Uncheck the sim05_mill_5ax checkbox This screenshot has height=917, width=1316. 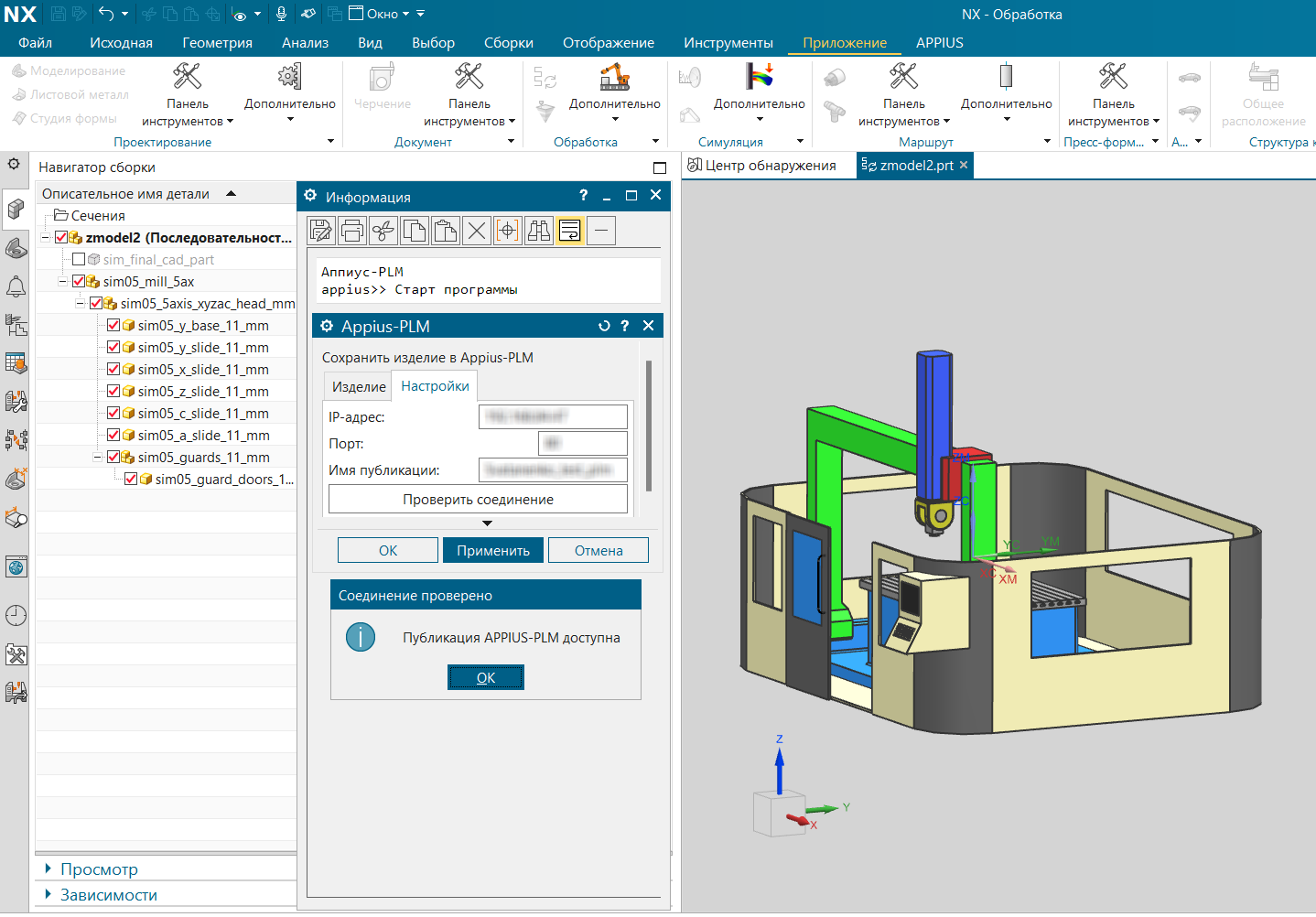point(79,282)
